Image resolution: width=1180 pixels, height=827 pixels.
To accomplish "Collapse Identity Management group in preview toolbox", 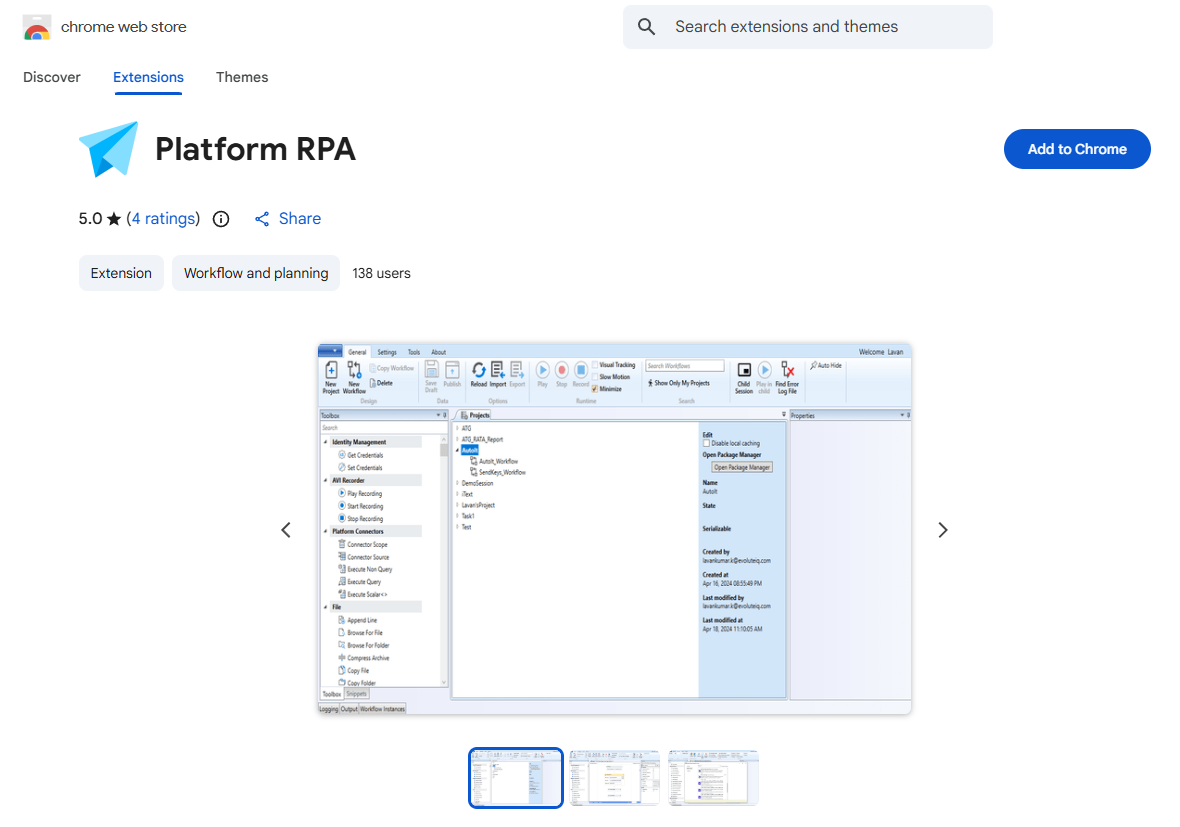I will 326,442.
